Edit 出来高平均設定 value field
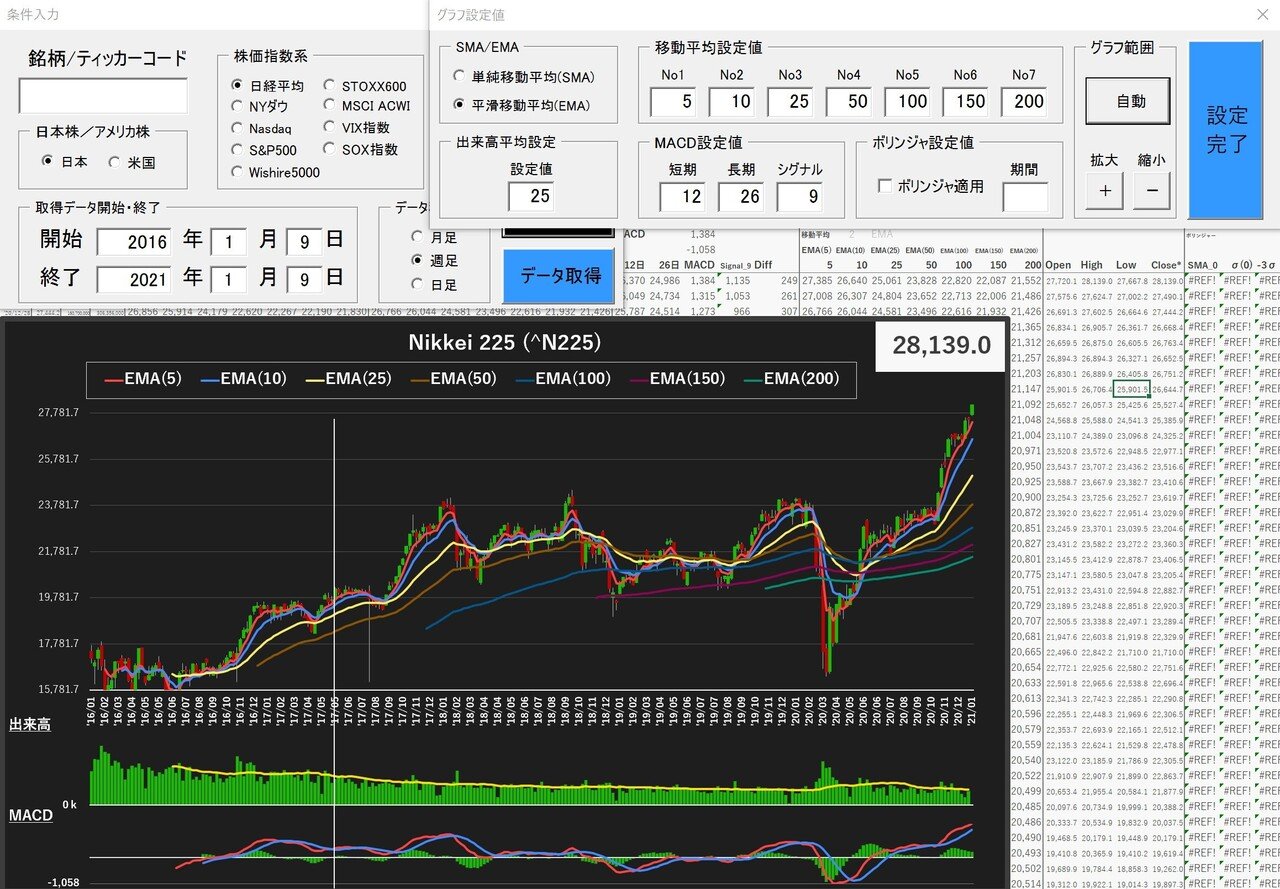This screenshot has height=889, width=1280. click(x=531, y=196)
